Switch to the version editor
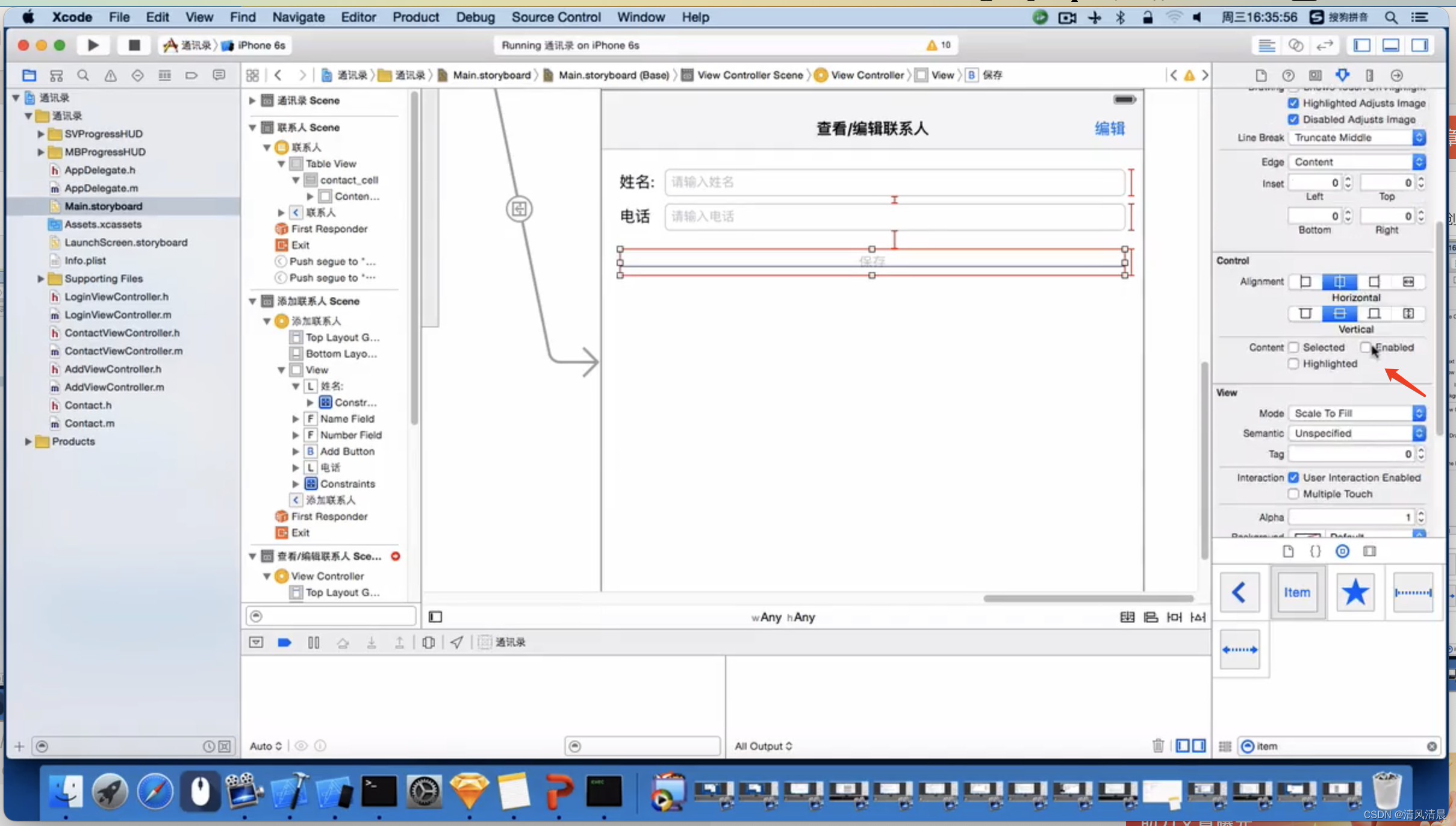1456x826 pixels. (x=1325, y=45)
